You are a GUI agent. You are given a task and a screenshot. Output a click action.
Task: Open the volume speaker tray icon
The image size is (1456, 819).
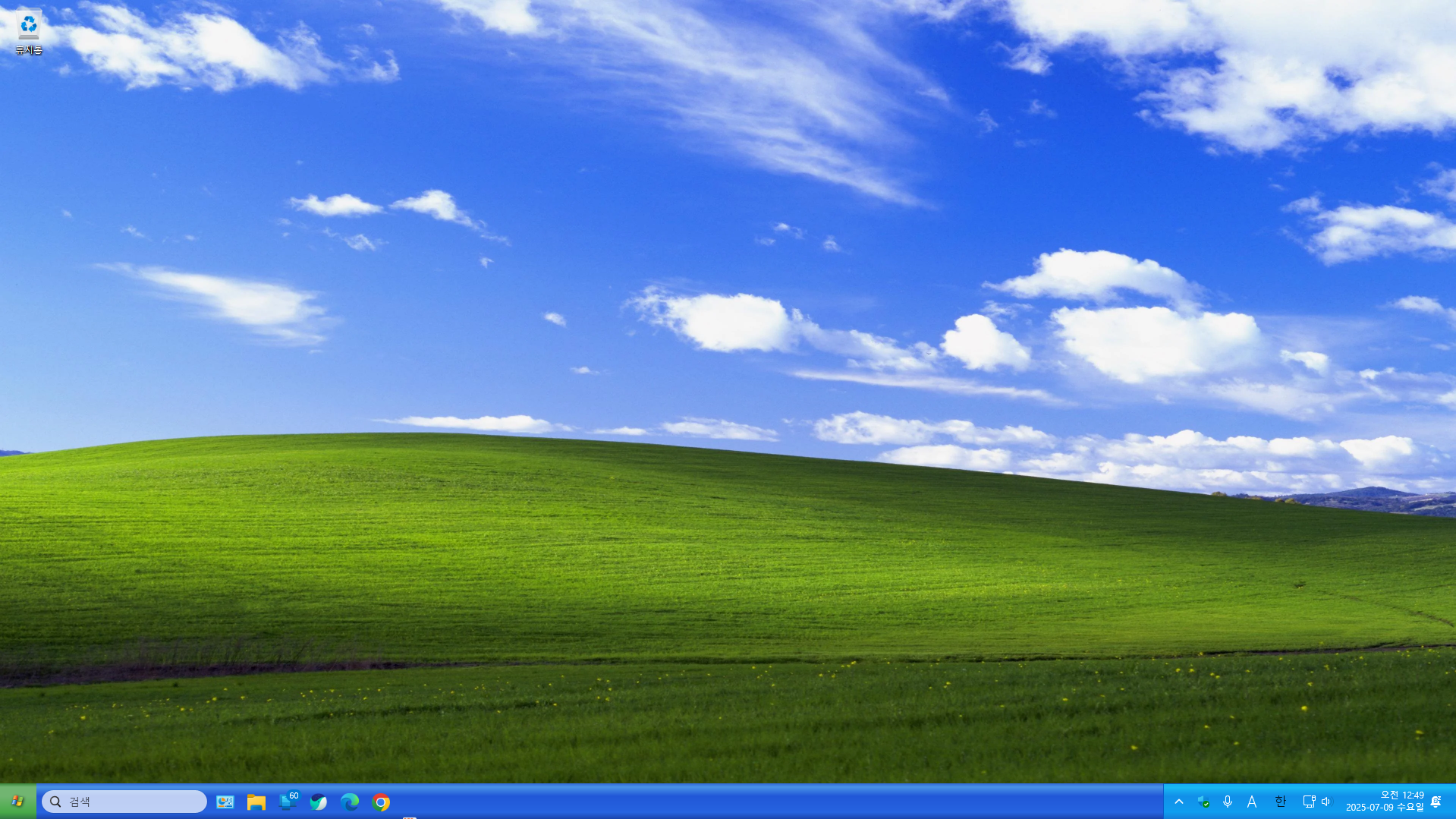point(1325,802)
